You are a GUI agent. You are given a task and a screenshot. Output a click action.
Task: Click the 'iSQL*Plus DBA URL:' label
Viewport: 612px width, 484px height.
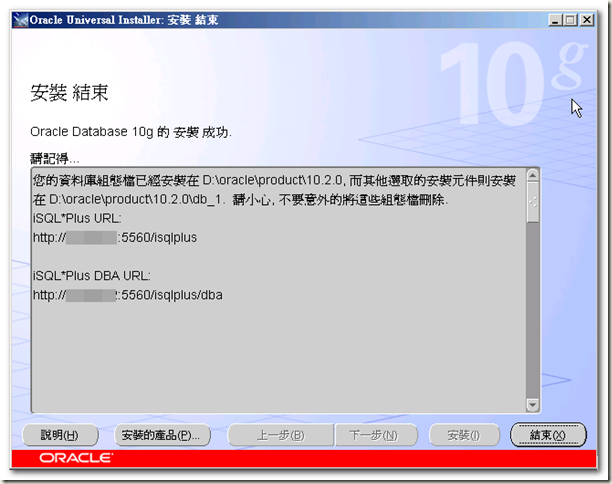[91, 276]
